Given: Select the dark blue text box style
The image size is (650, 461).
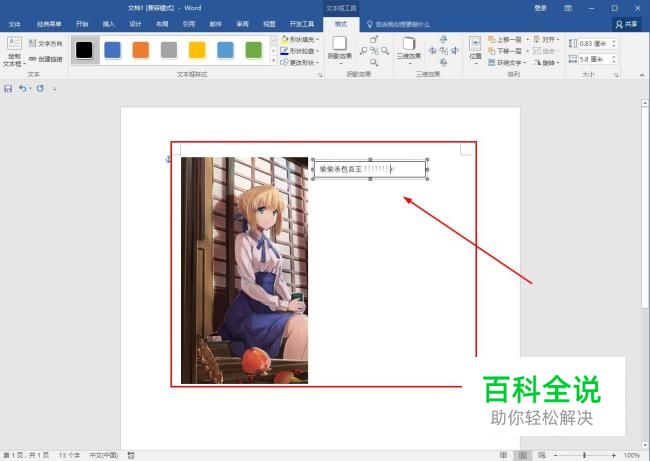Looking at the screenshot, I should point(112,50).
